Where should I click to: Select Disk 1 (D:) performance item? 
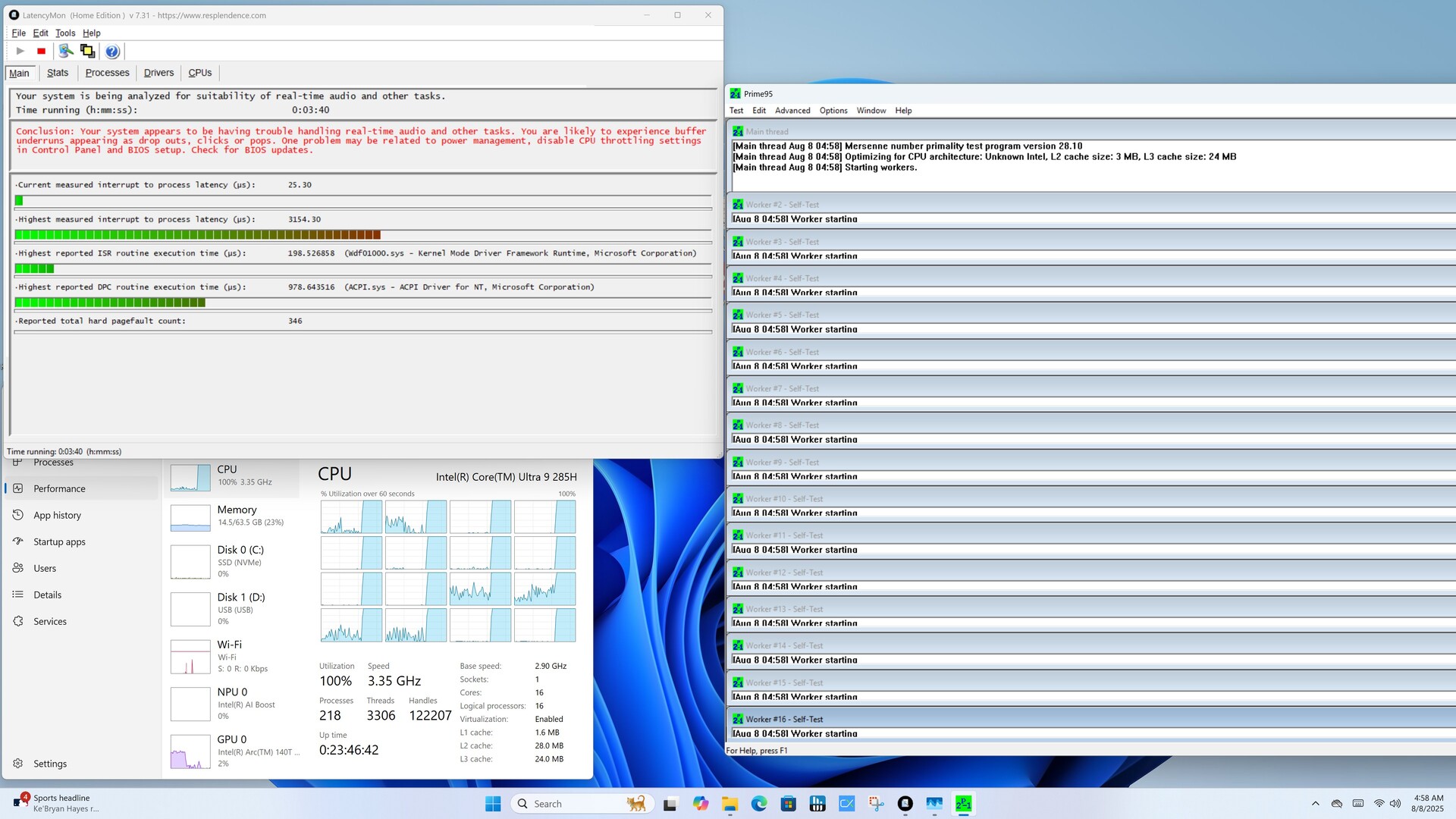coord(232,609)
